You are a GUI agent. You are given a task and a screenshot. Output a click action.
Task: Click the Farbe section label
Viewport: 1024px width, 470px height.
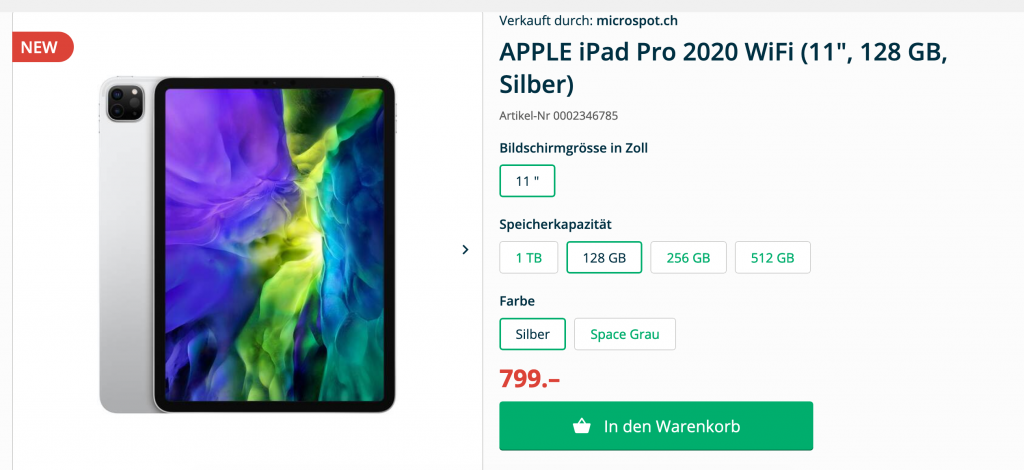(517, 301)
